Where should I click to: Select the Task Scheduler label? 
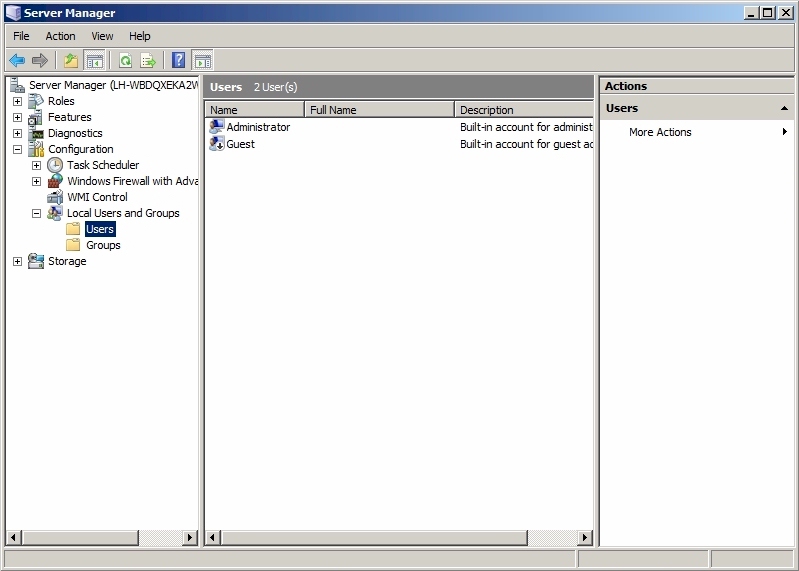pos(103,165)
